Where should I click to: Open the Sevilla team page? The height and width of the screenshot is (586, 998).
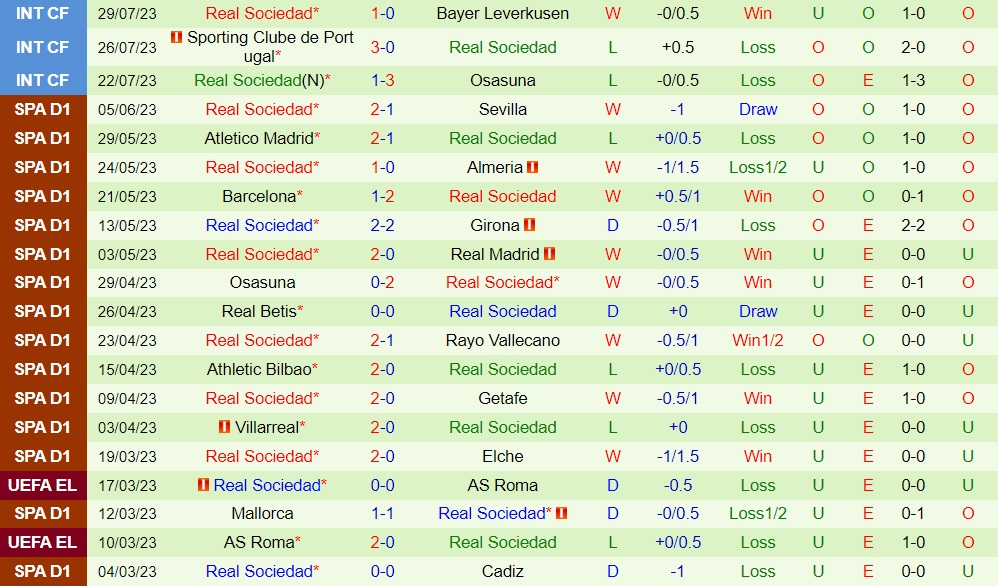click(502, 109)
